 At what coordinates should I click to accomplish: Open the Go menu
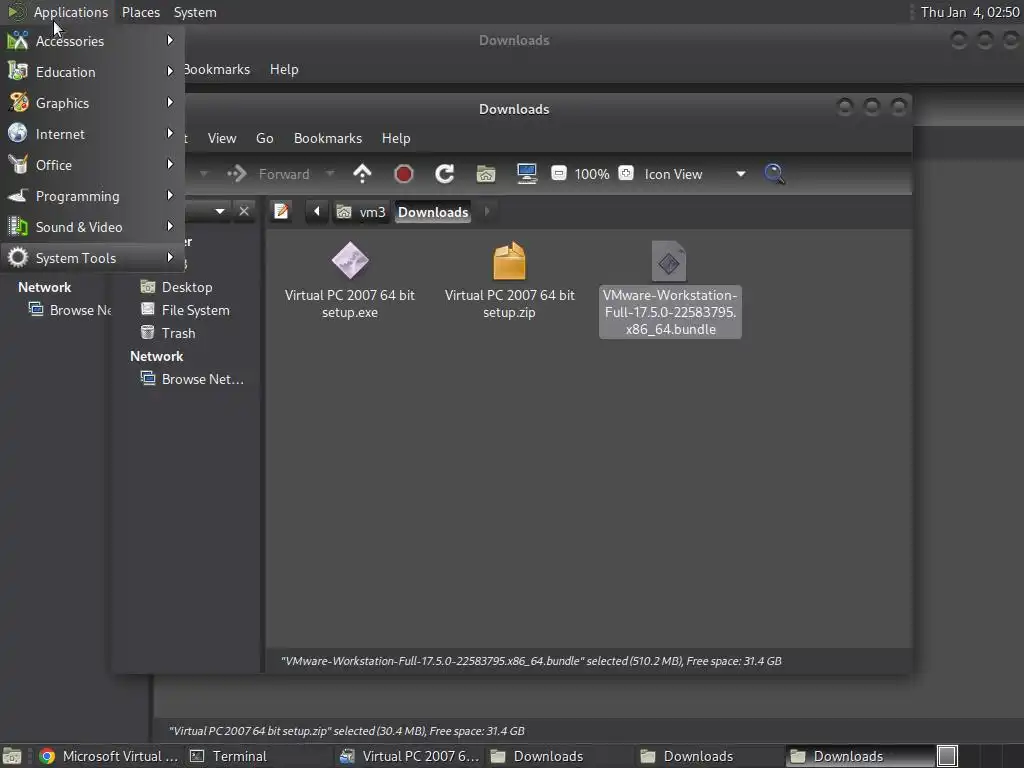coord(264,138)
